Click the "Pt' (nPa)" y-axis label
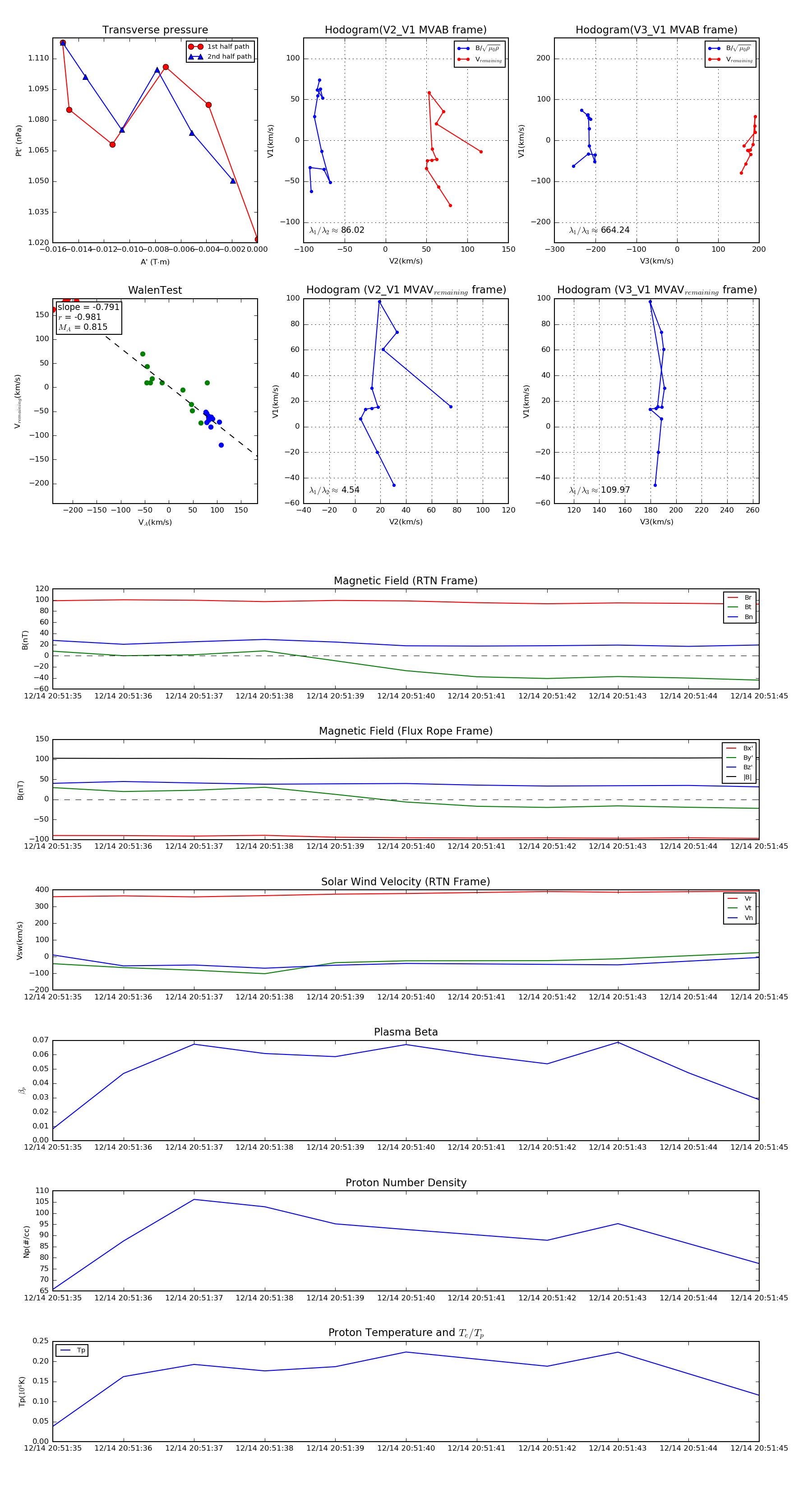This screenshot has height=1489, width=812. [18, 140]
